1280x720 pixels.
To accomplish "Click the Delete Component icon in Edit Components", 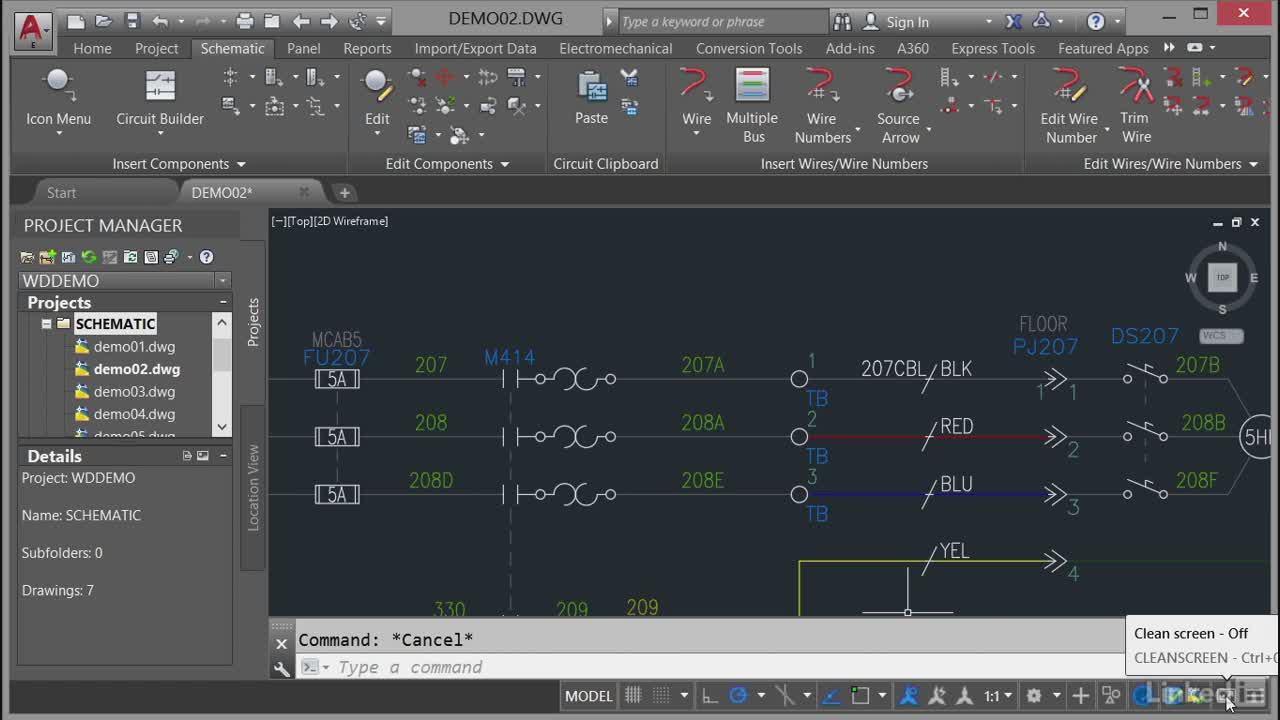I will pyautogui.click(x=418, y=77).
